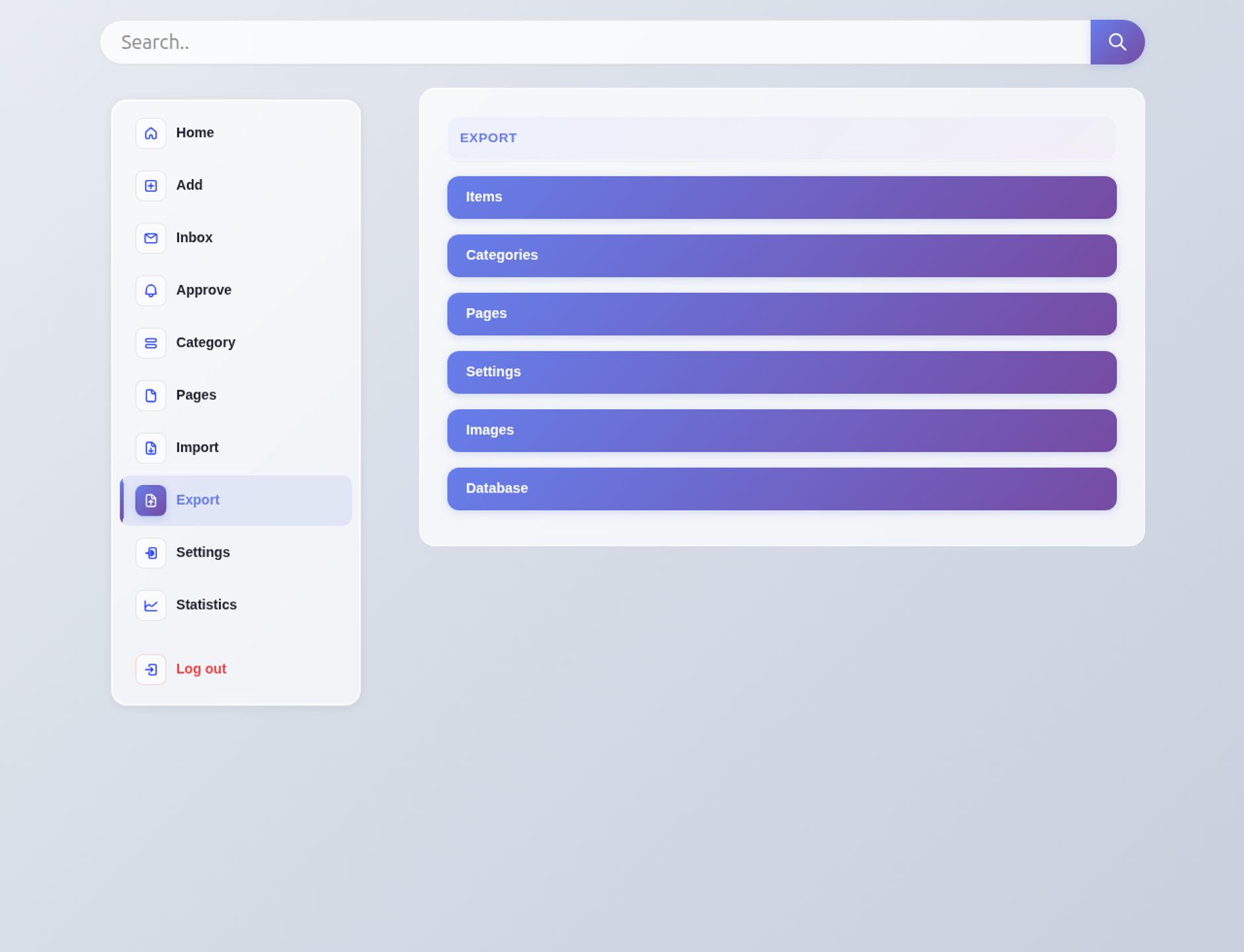
Task: Click the Categories export button
Action: click(x=782, y=256)
